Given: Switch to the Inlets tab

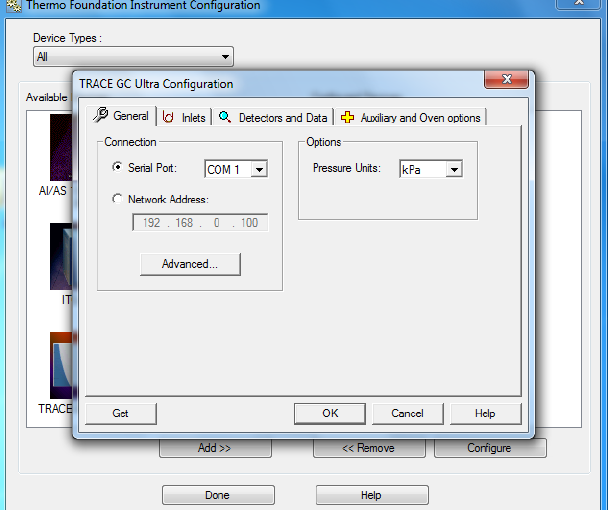Looking at the screenshot, I should [184, 118].
